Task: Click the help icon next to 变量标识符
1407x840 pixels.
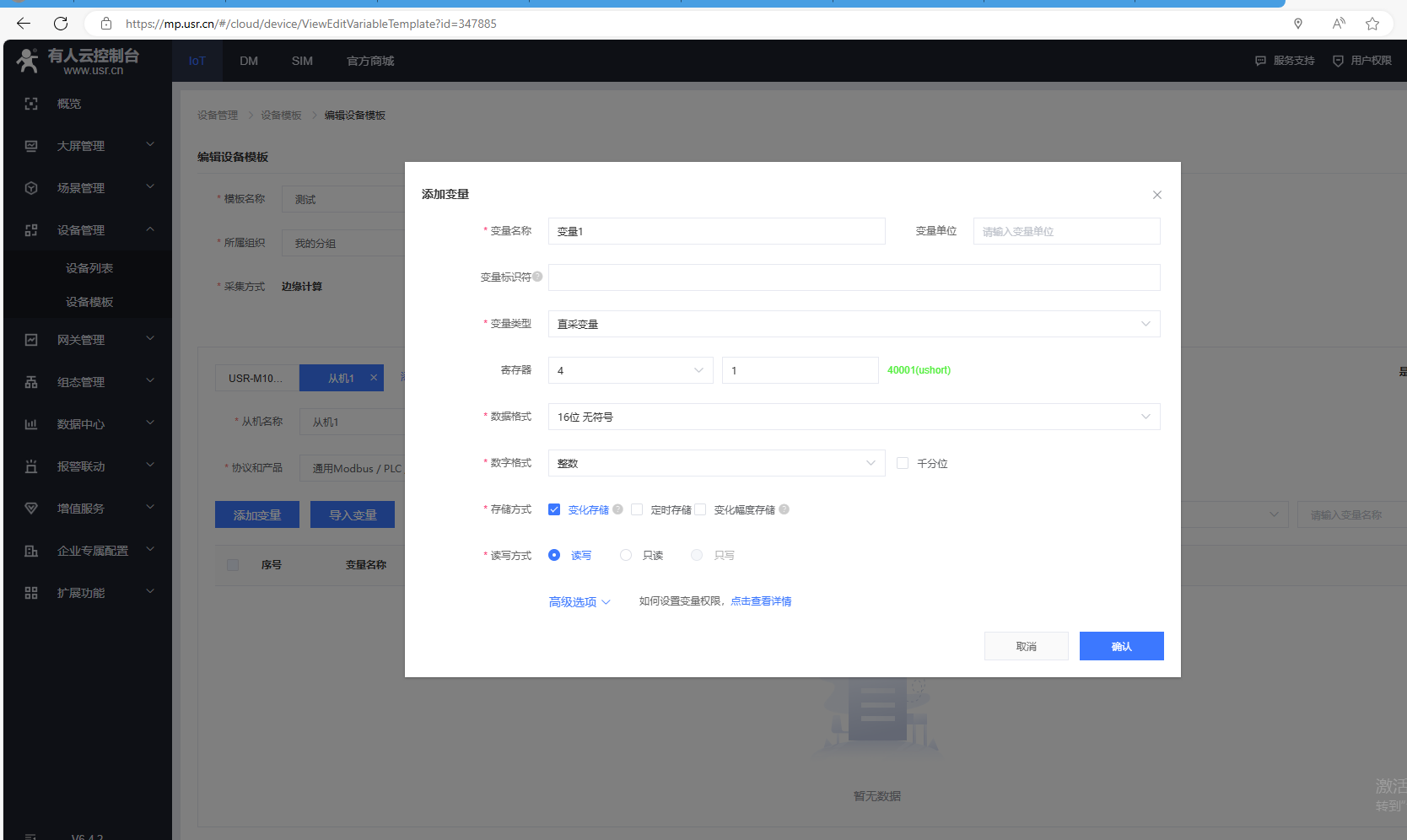Action: tap(537, 277)
